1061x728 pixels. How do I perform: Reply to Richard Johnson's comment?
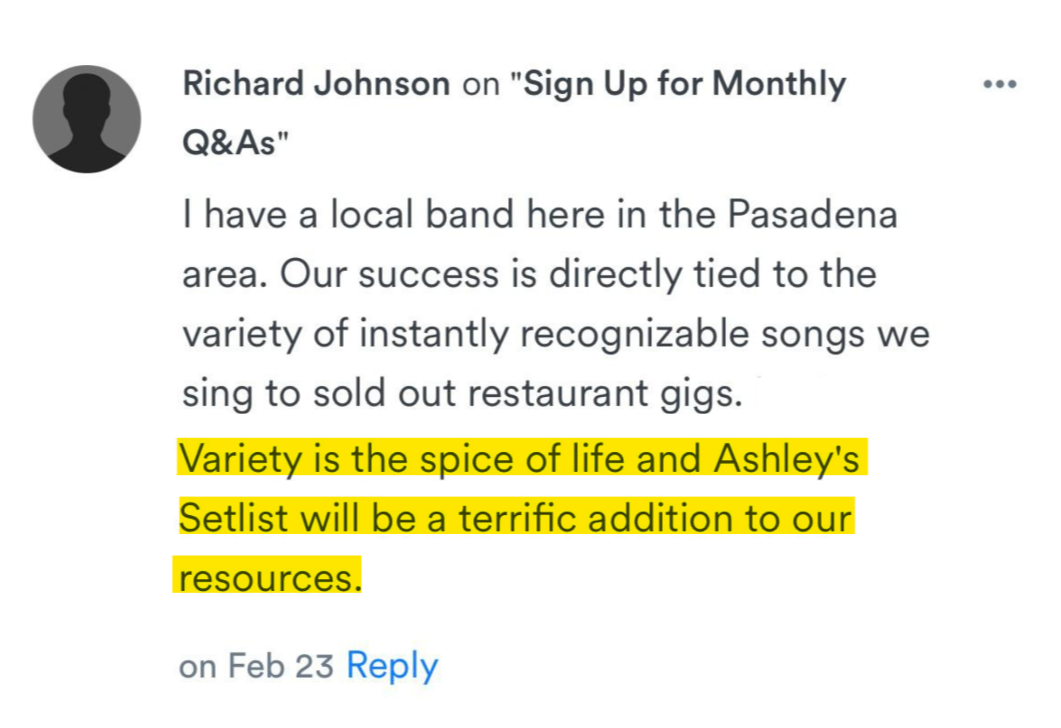(x=392, y=666)
